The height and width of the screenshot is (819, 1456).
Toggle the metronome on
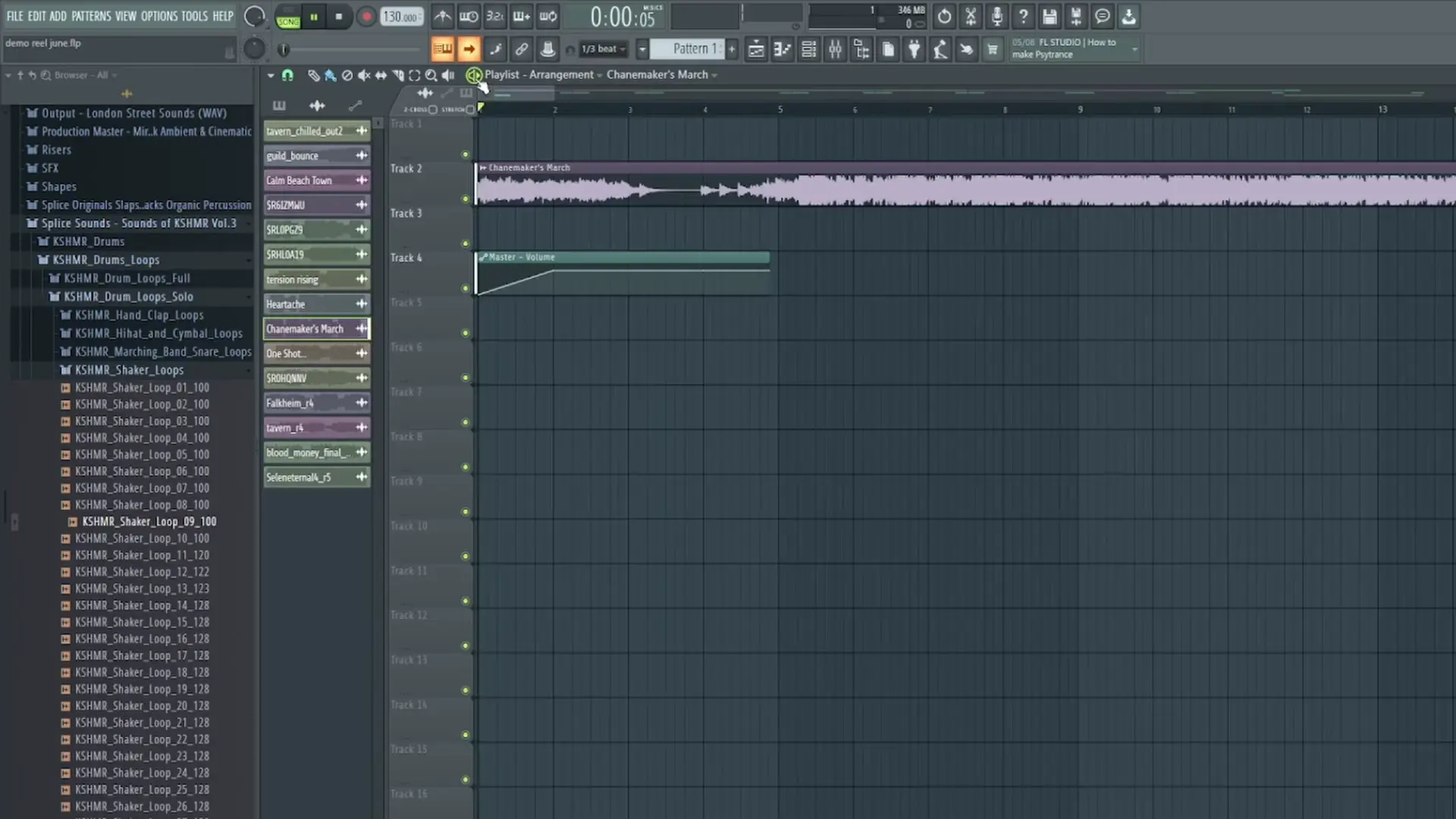click(443, 16)
